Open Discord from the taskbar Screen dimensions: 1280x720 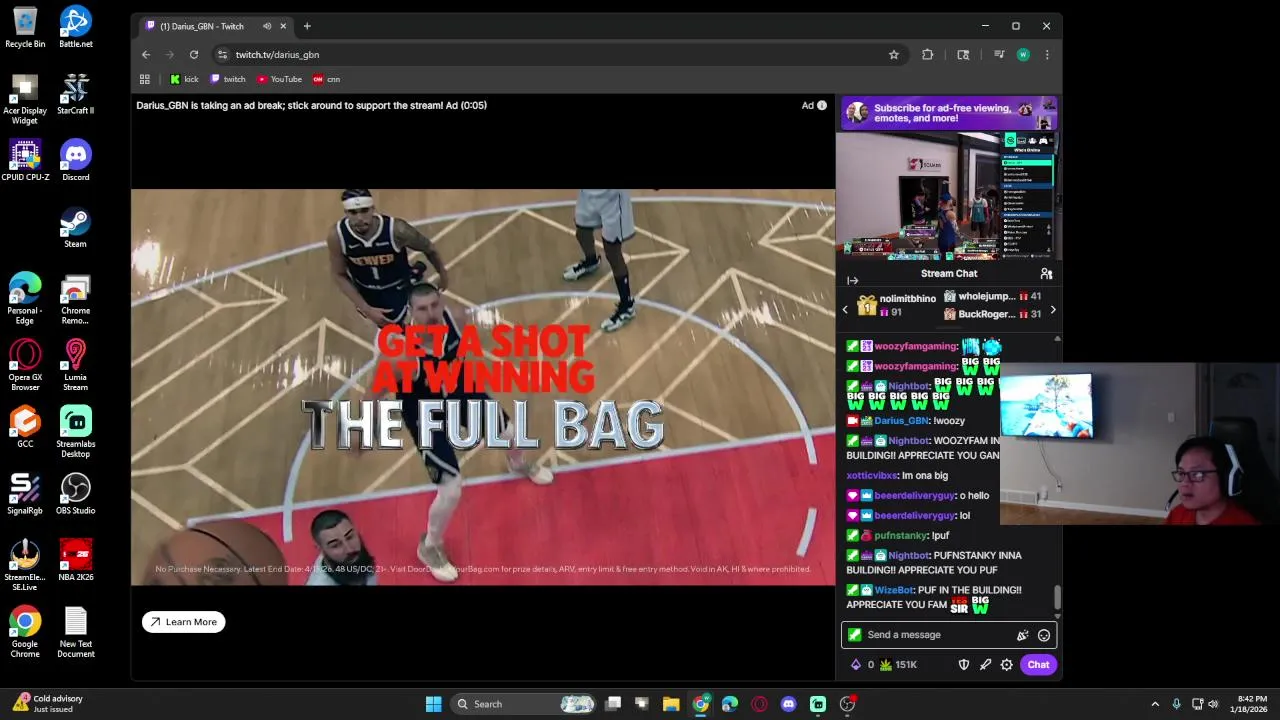788,704
